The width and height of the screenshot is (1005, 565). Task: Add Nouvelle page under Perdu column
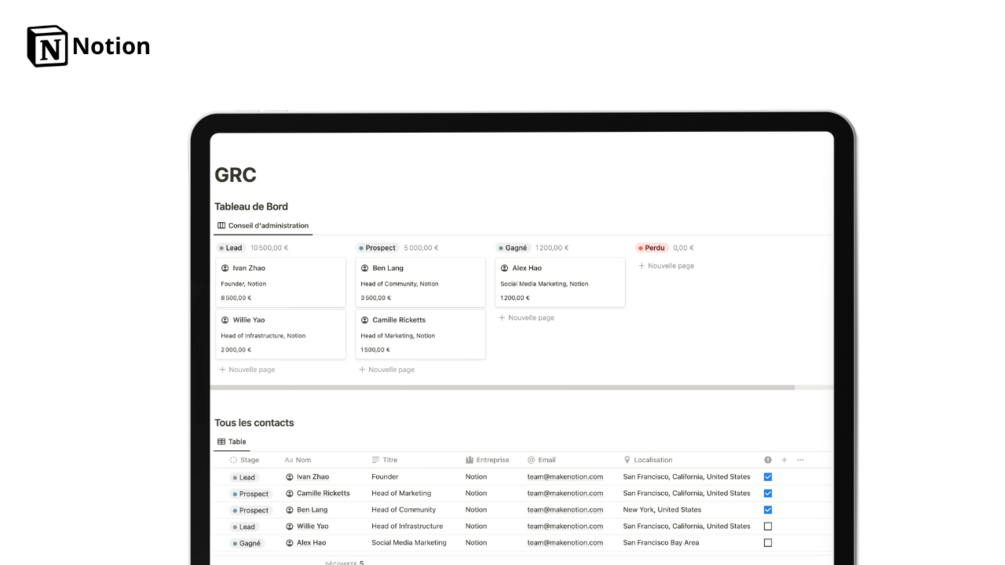point(666,266)
